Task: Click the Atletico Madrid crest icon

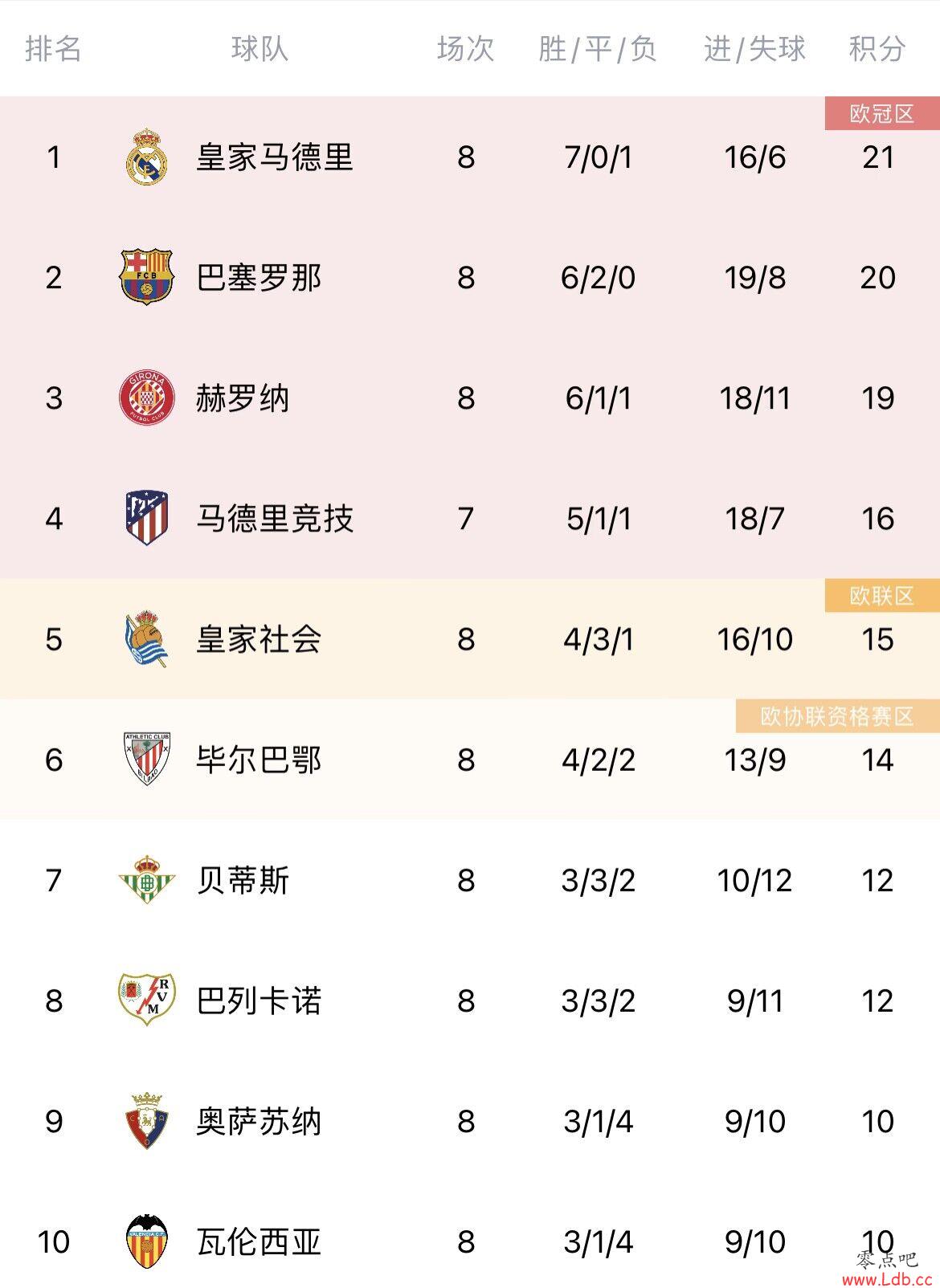Action: click(146, 518)
